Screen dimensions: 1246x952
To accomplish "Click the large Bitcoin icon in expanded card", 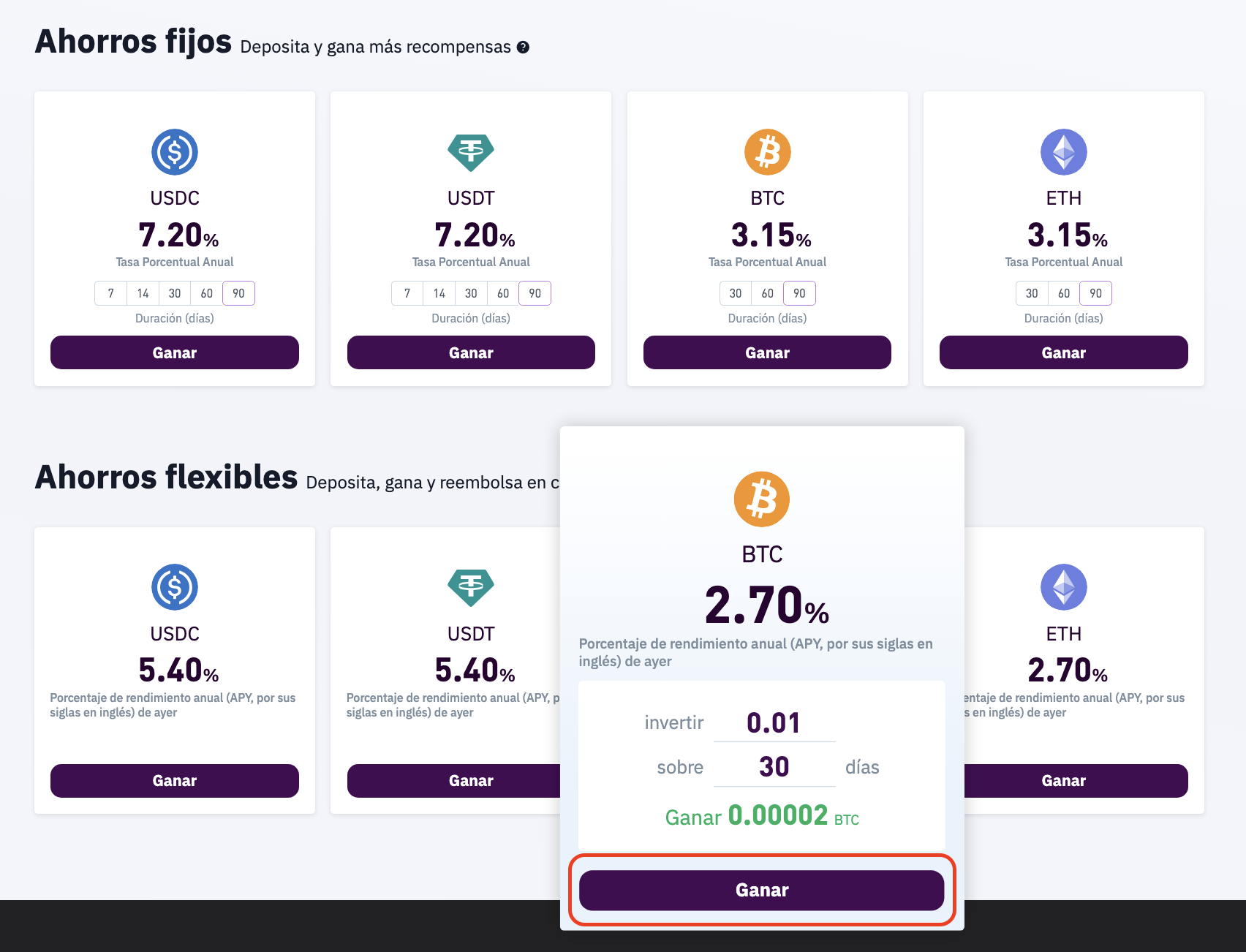I will click(x=762, y=499).
